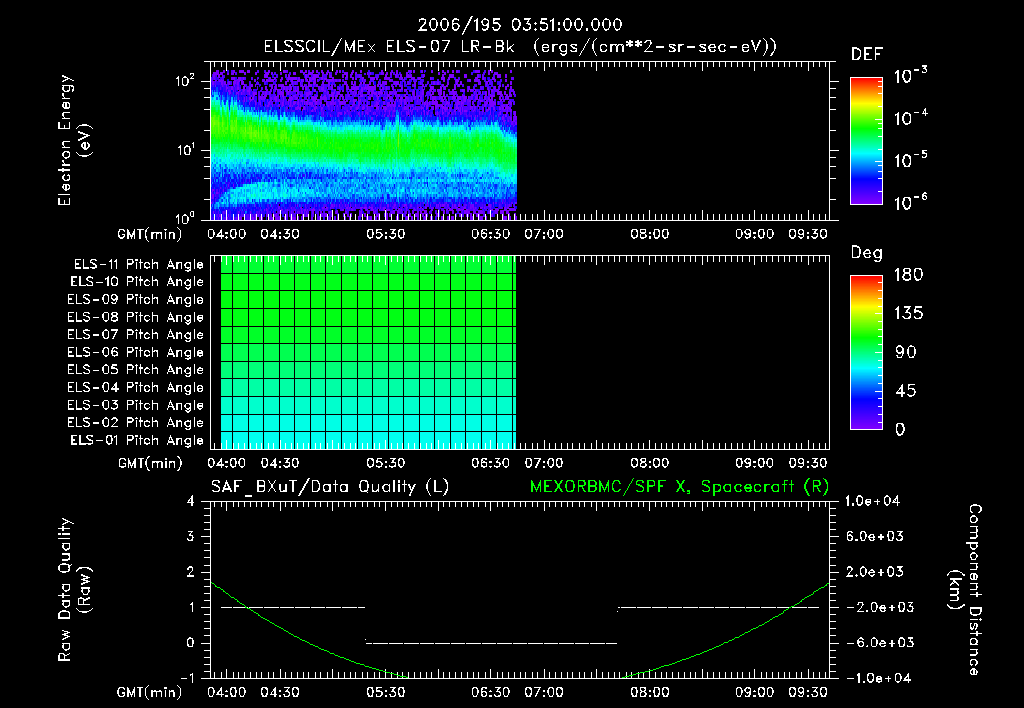Click the 04:00 tick on the spectrogram time axis

coord(227,234)
